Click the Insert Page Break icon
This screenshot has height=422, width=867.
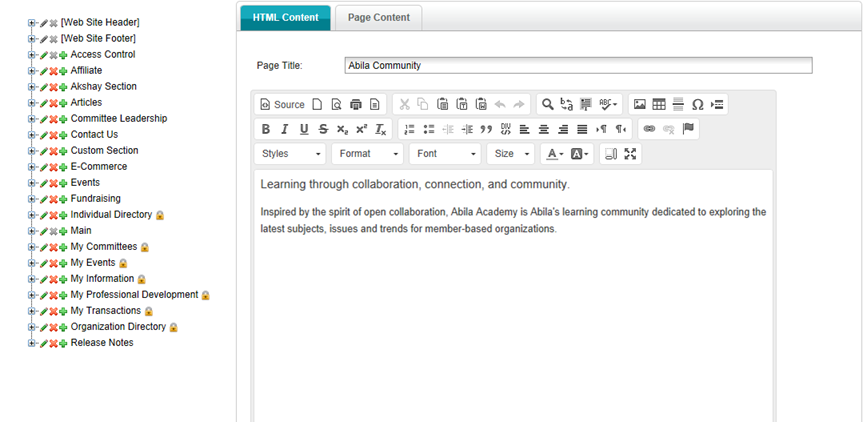[717, 104]
